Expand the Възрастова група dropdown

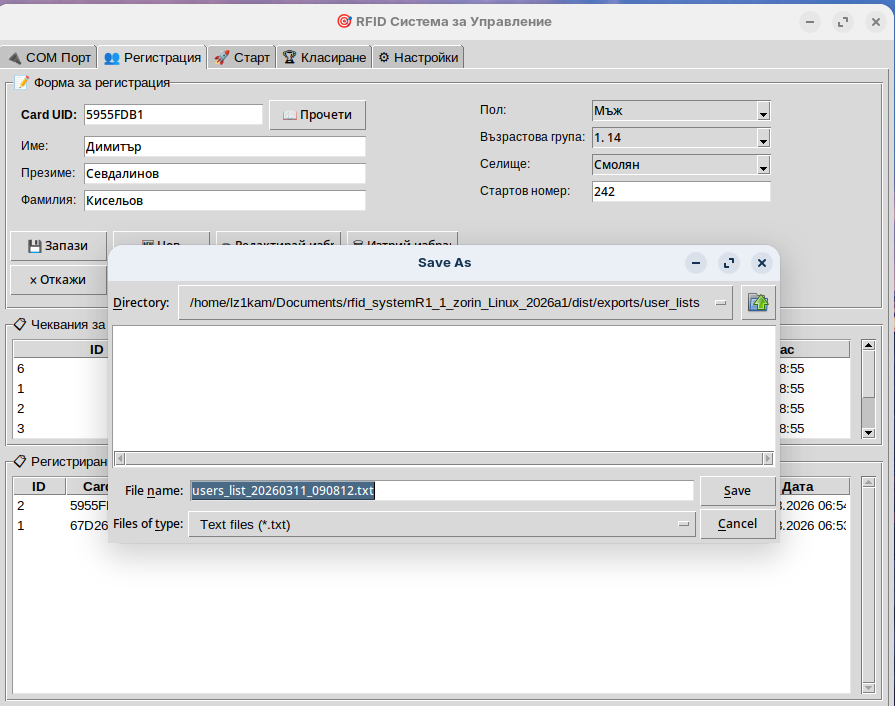[x=763, y=138]
